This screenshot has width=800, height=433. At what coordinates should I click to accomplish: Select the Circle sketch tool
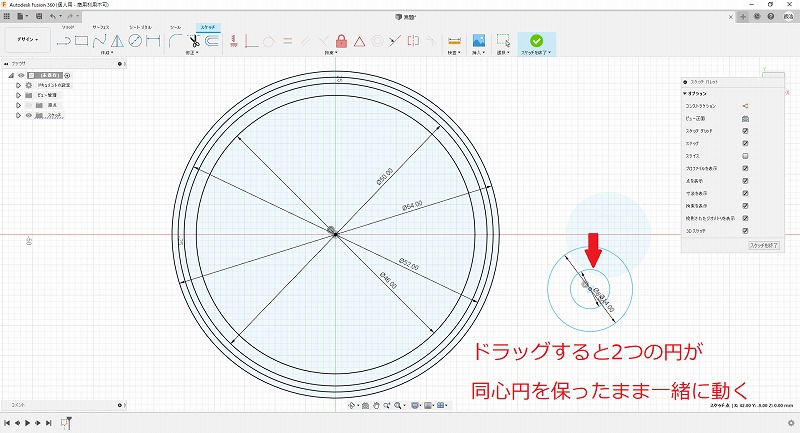pos(135,41)
